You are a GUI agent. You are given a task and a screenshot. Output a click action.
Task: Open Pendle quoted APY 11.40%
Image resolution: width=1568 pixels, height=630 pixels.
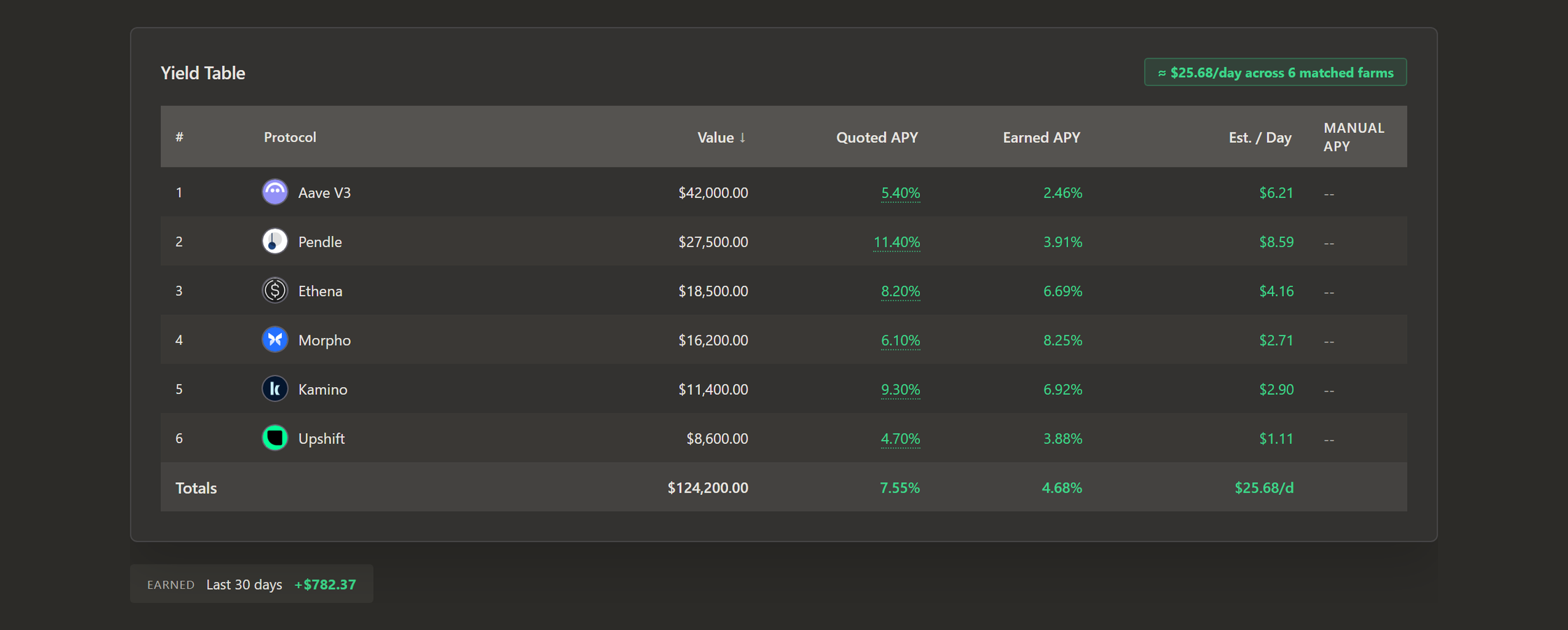pos(897,241)
